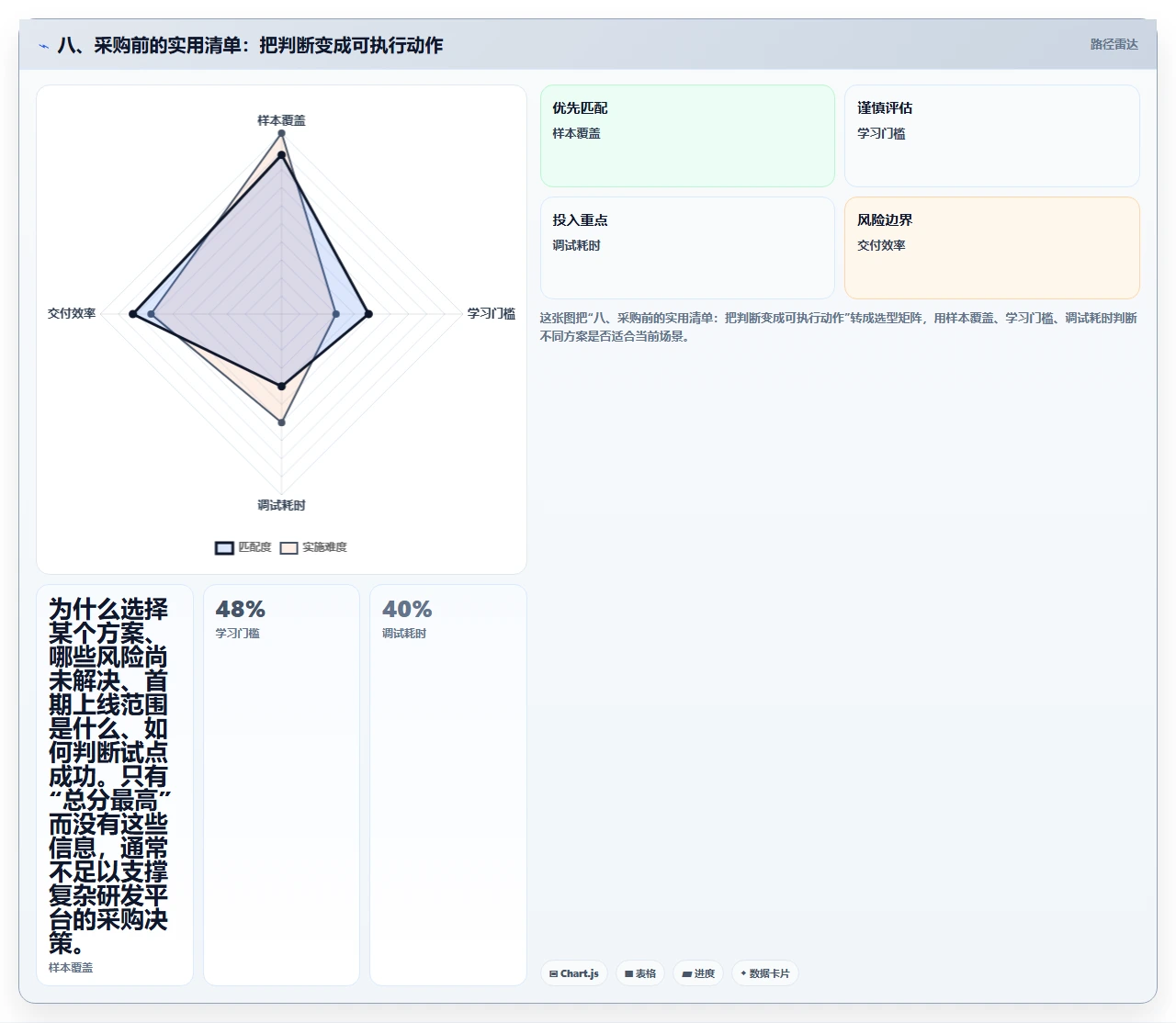Select the 优先匹配 card
Screen dimensions: 1176x1023
[x=687, y=136]
